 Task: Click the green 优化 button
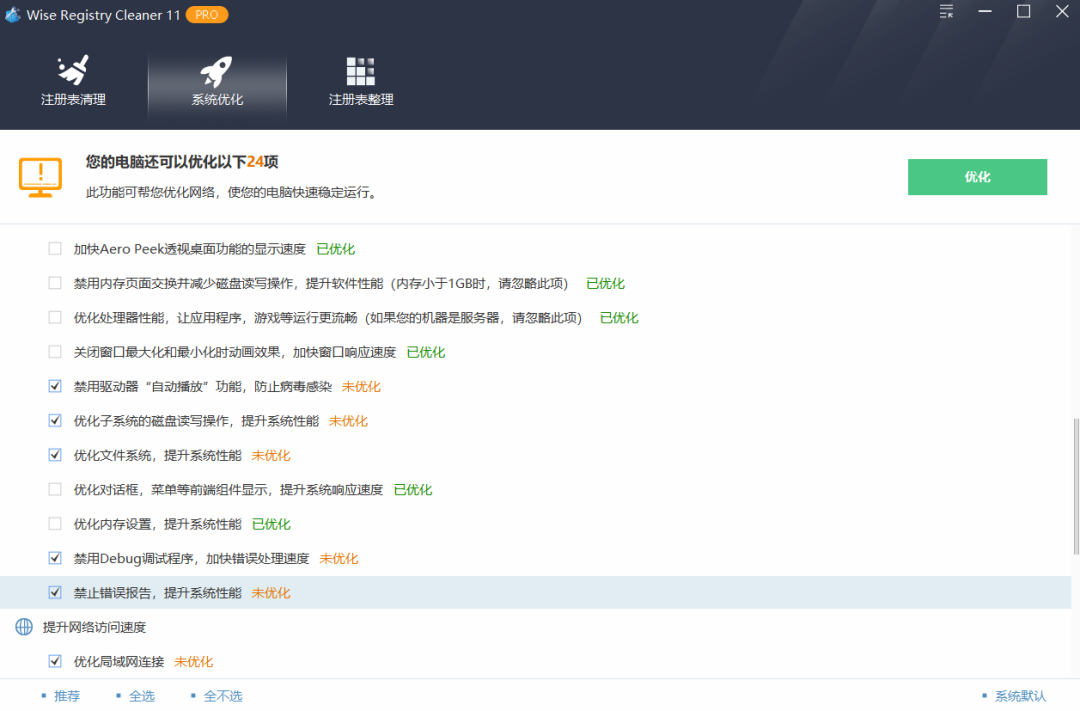coord(977,176)
